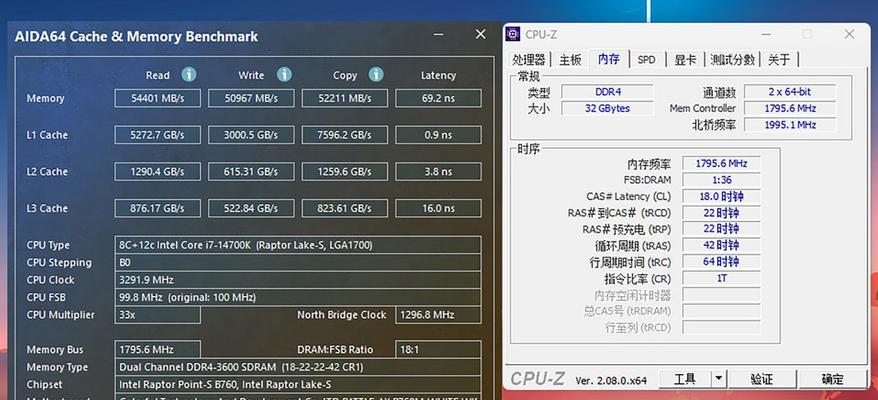Click the 工具 button in CPU-Z

point(685,379)
